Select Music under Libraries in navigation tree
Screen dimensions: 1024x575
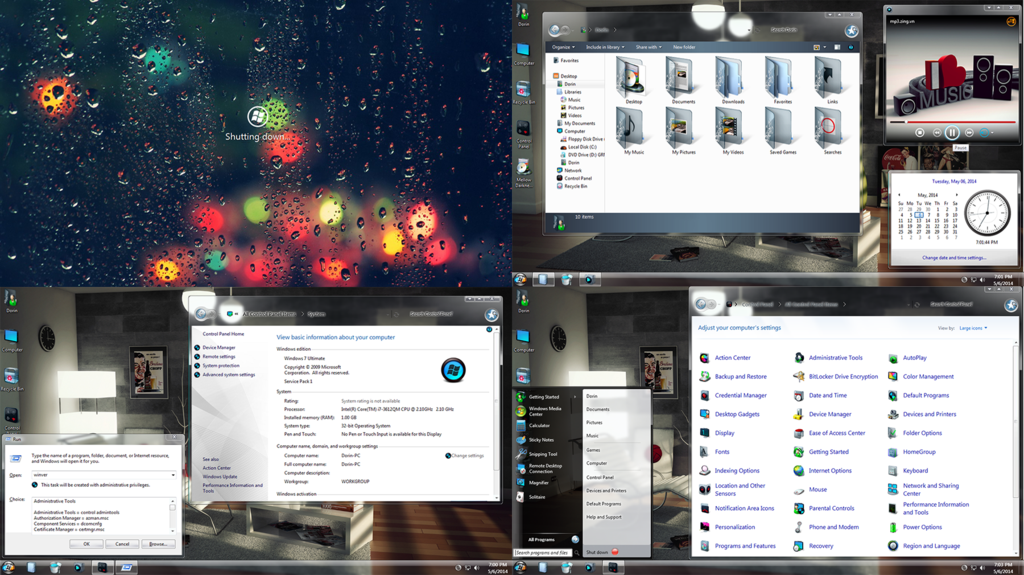coord(574,100)
